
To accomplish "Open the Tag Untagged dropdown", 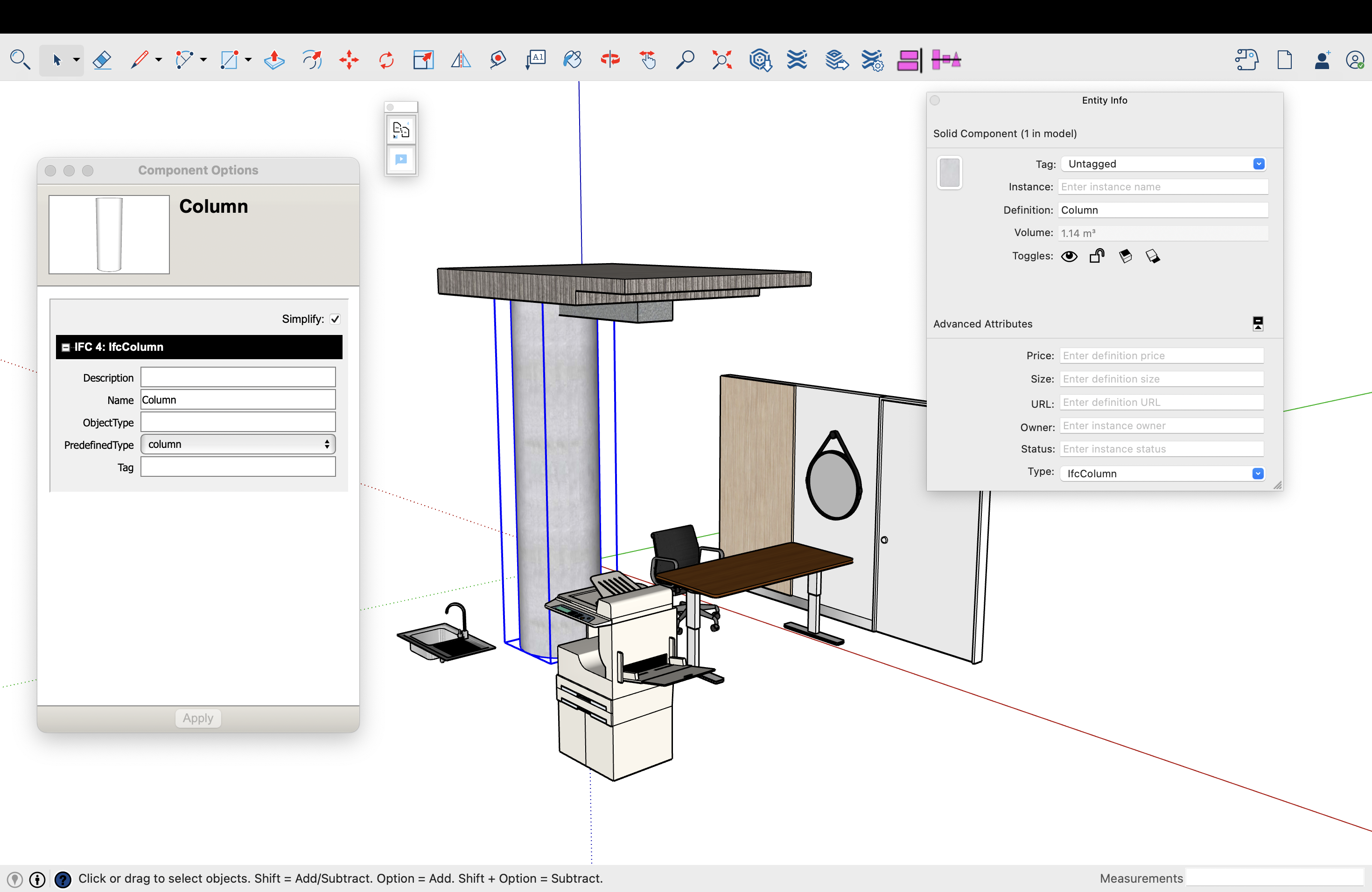I will 1163,164.
